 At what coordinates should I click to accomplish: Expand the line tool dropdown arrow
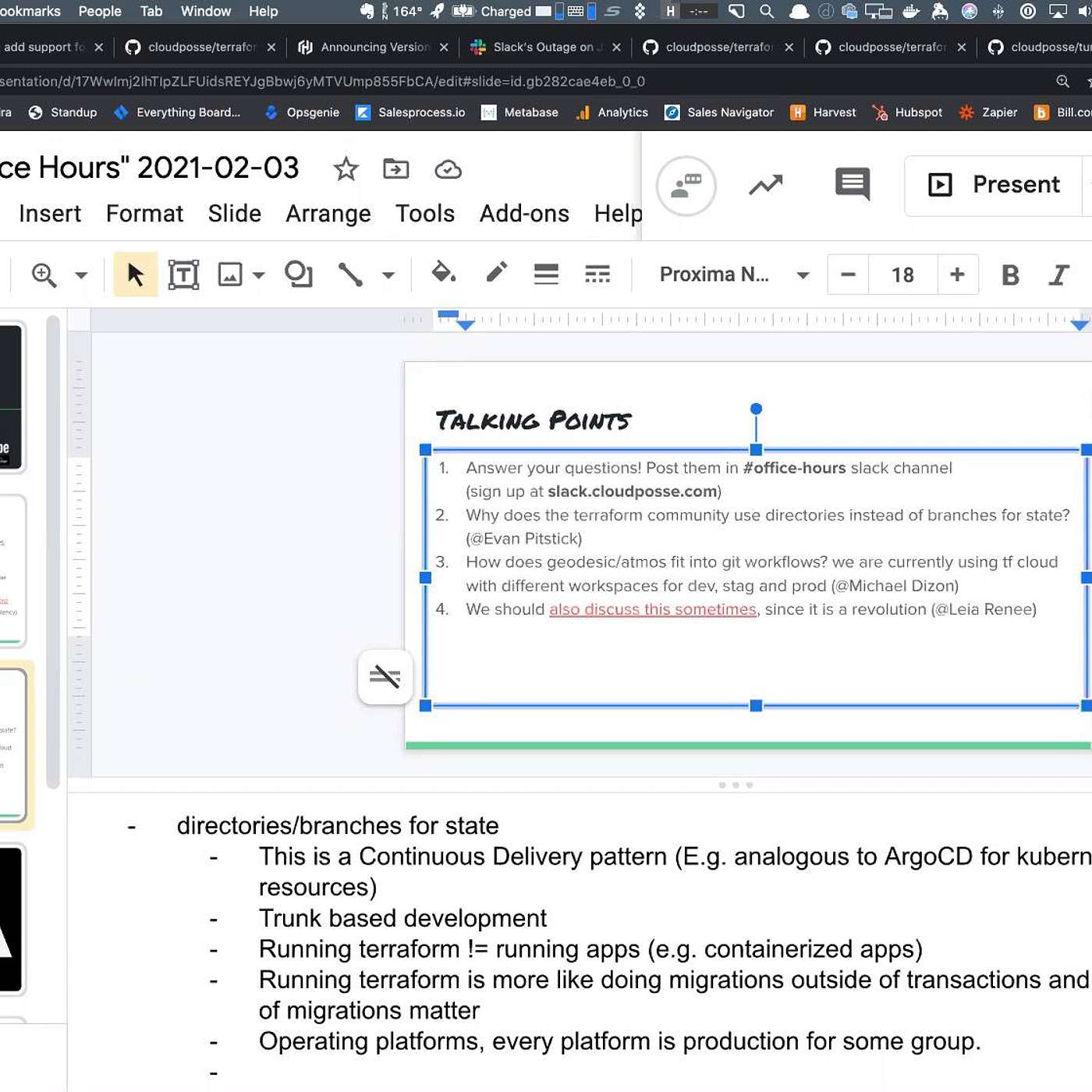click(388, 275)
